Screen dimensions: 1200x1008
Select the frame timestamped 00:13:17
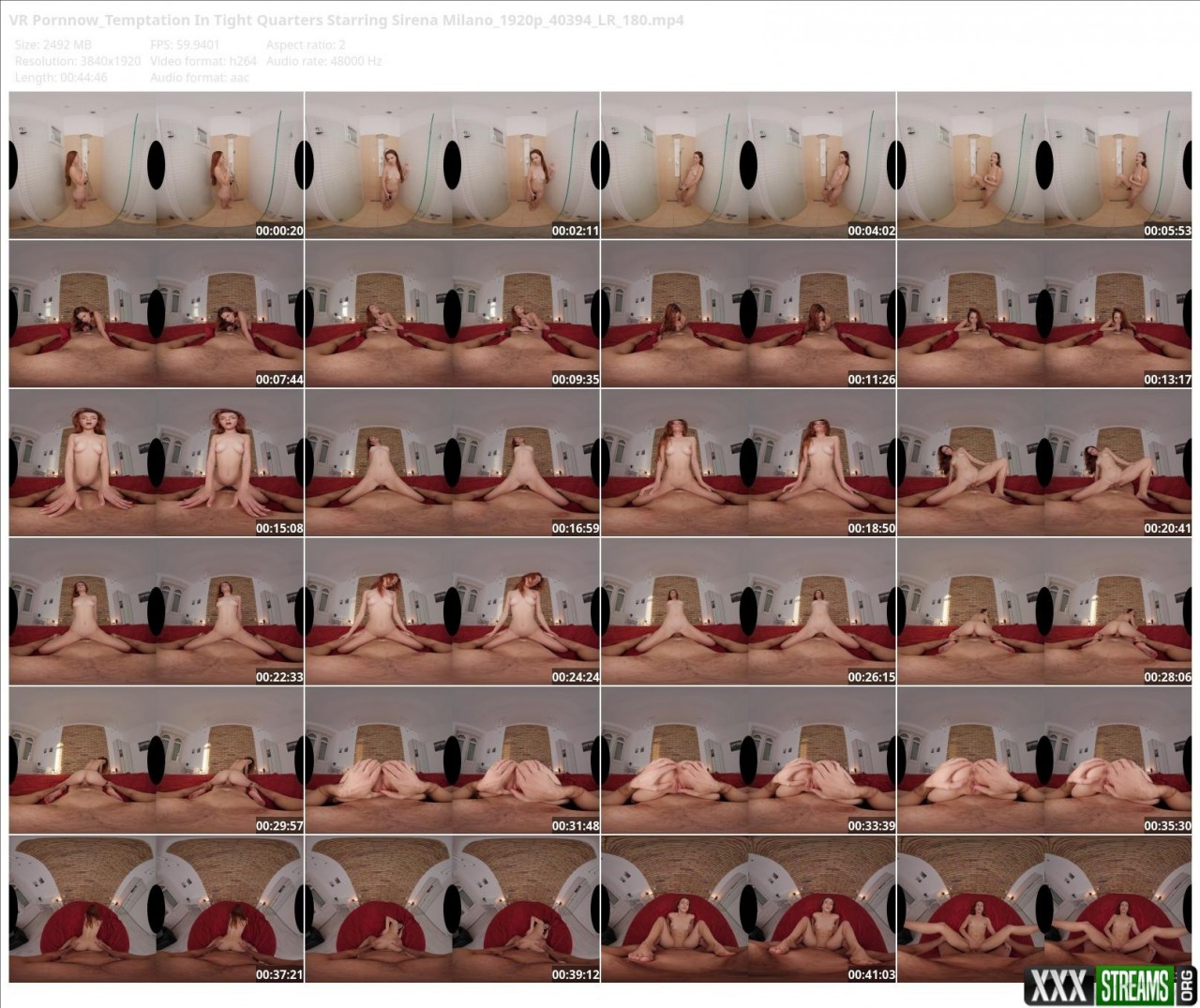click(1044, 314)
